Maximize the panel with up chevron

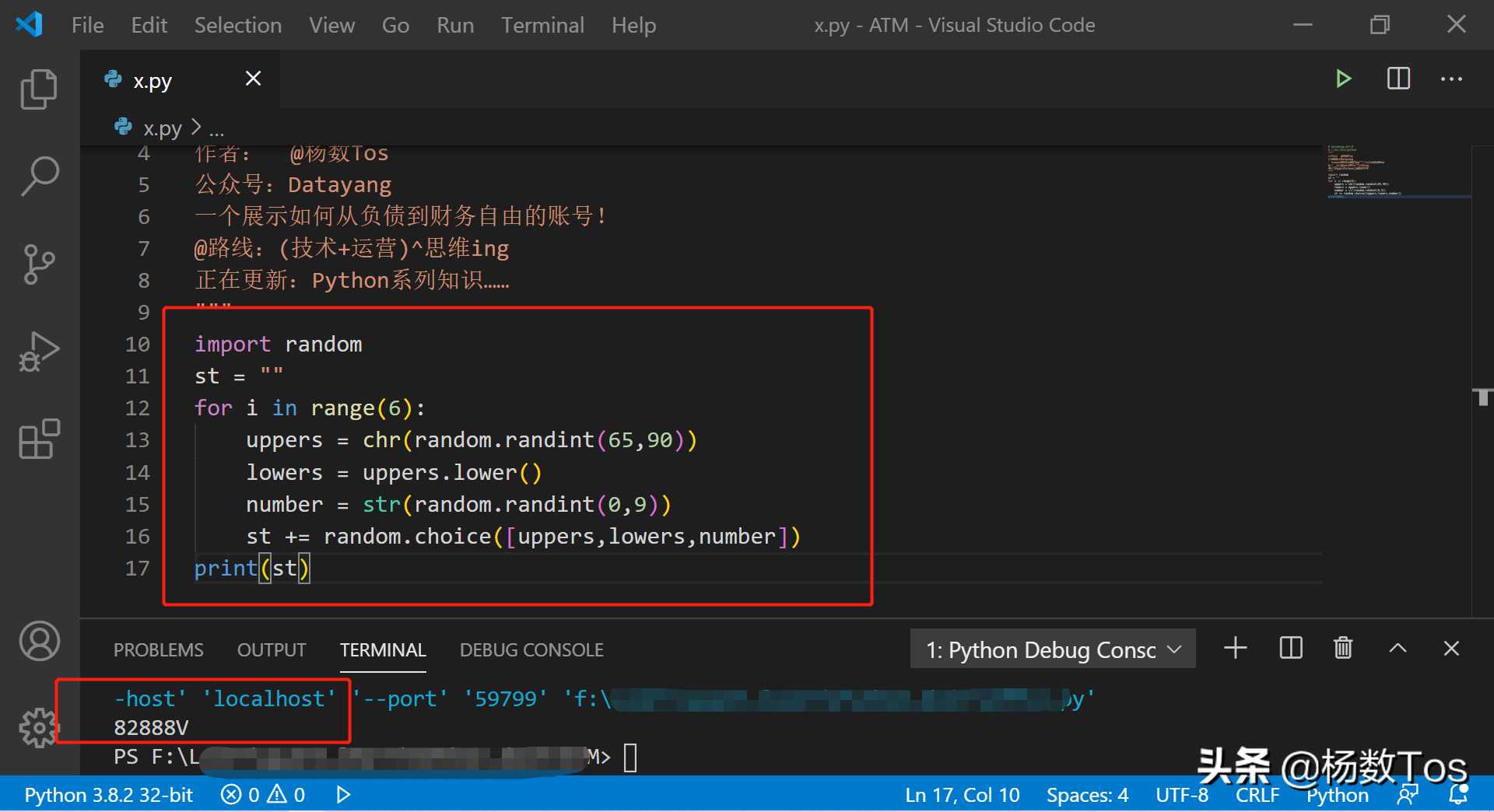pyautogui.click(x=1398, y=648)
